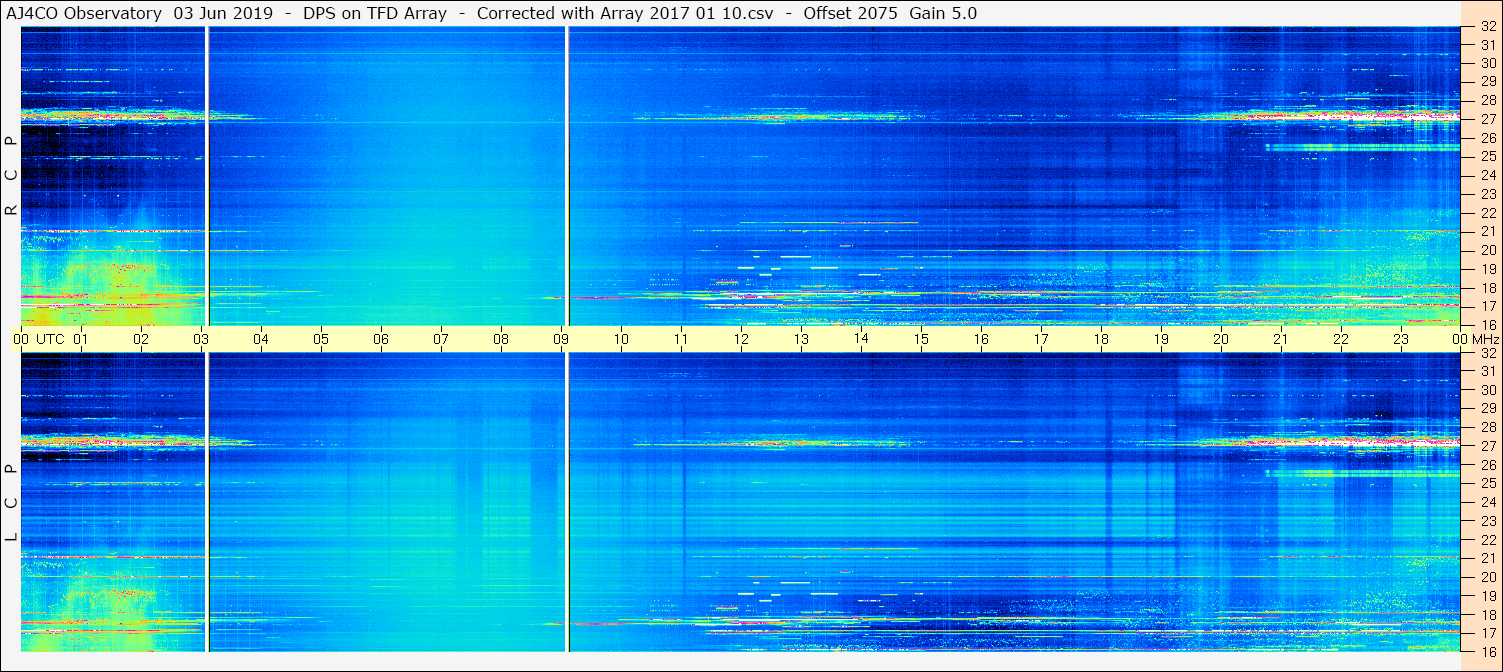Click the 27 MHz label on the upper RCP scale
The height and width of the screenshot is (672, 1503).
pyautogui.click(x=1488, y=118)
